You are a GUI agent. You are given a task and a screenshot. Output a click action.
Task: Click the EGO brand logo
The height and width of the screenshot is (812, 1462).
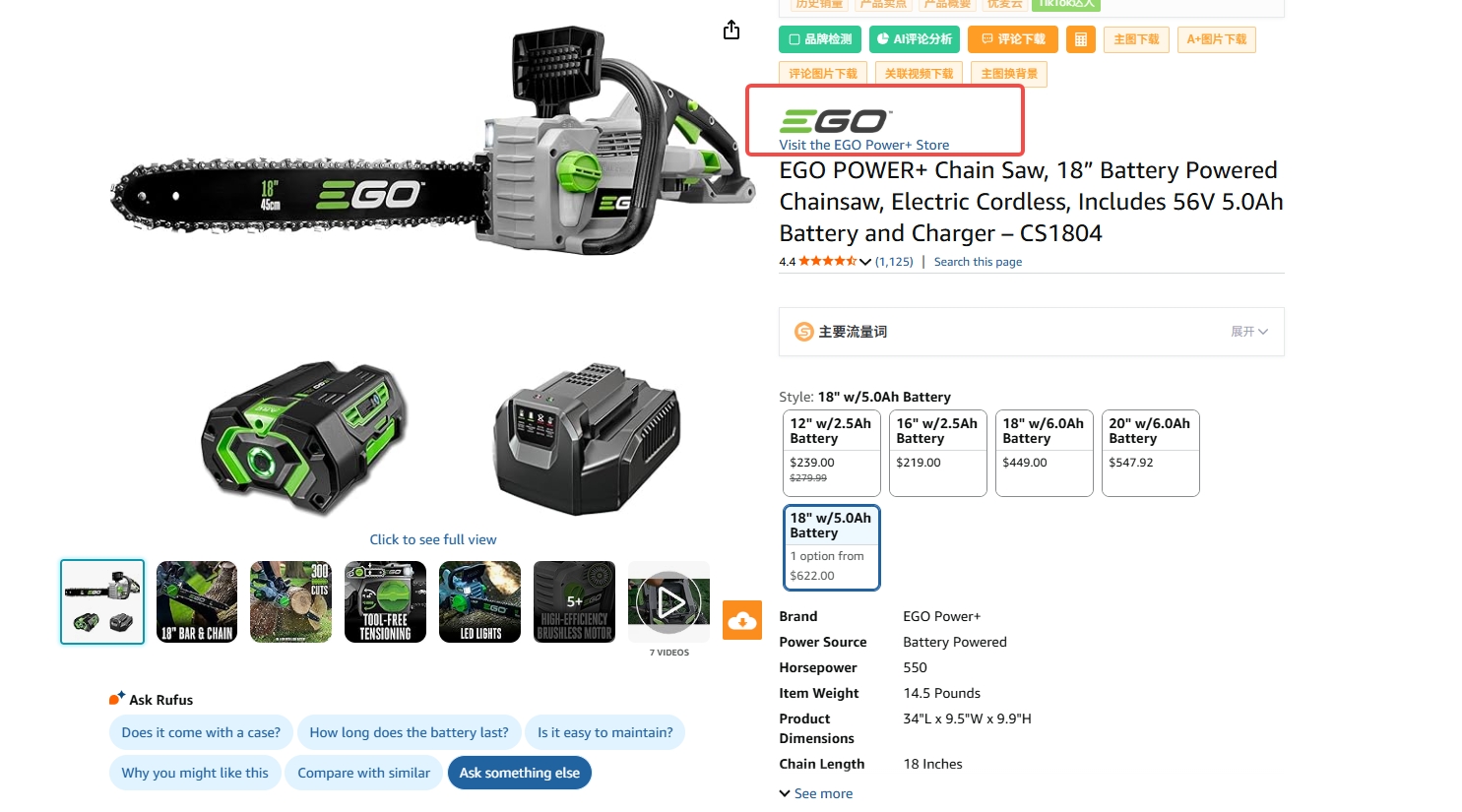pos(835,120)
